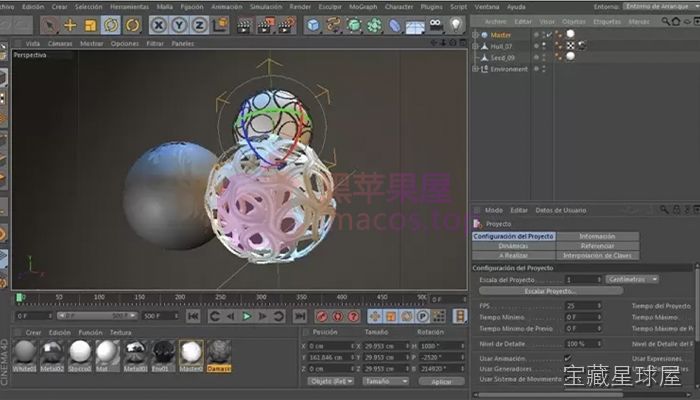Image resolution: width=700 pixels, height=400 pixels.
Task: Toggle X axis lock
Action: click(158, 25)
